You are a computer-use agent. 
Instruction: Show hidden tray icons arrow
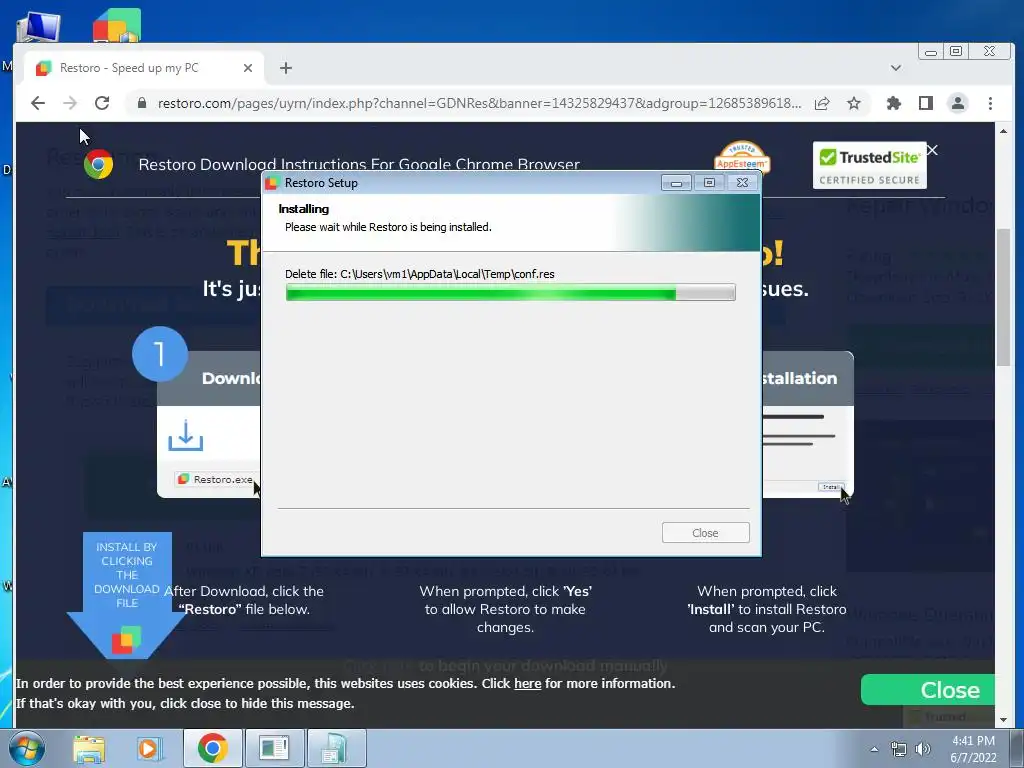point(874,749)
